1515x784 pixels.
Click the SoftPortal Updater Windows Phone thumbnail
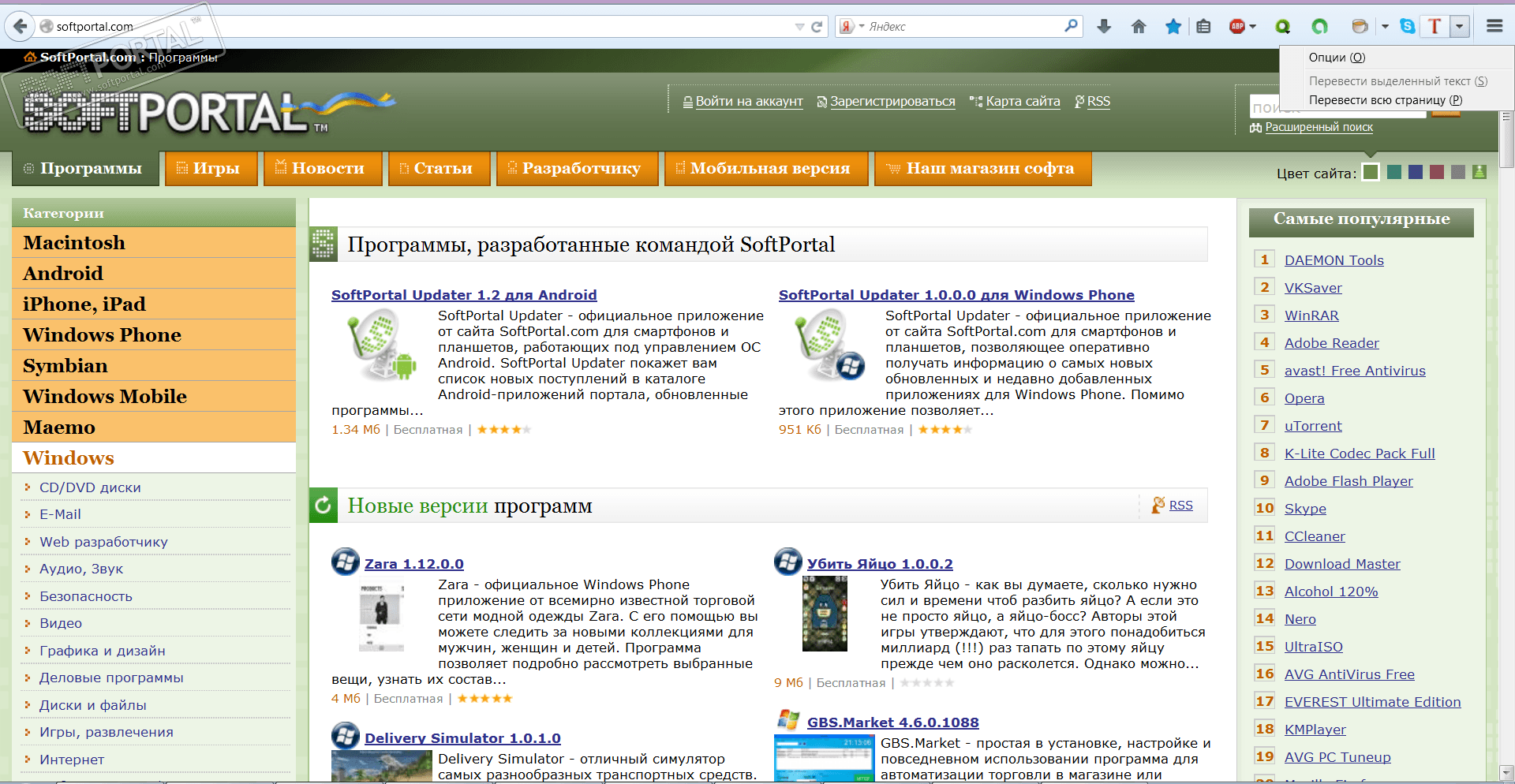pyautogui.click(x=829, y=345)
